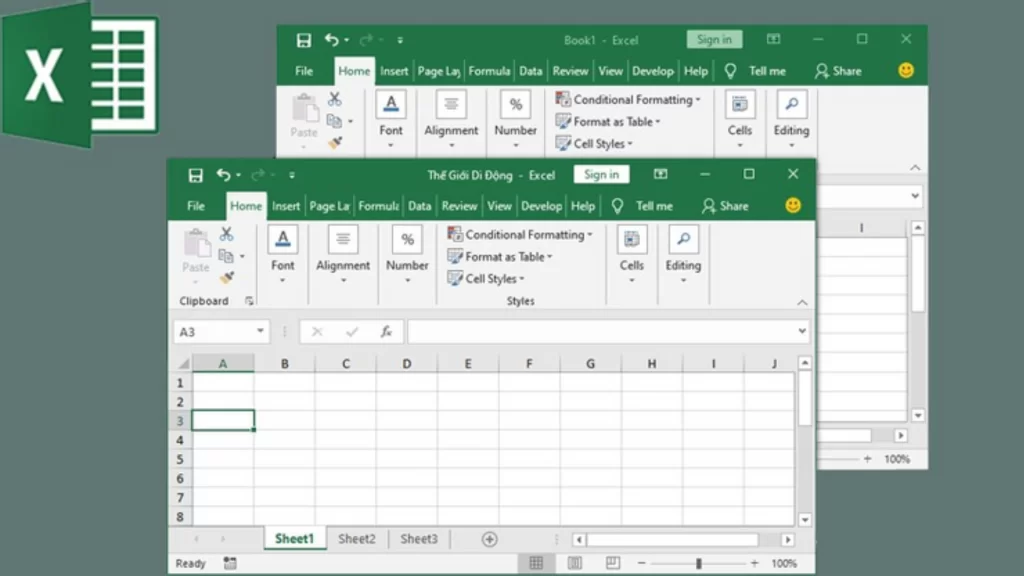Switch to the Formulas ribbon tab
Viewport: 1024px width, 576px height.
tap(378, 206)
